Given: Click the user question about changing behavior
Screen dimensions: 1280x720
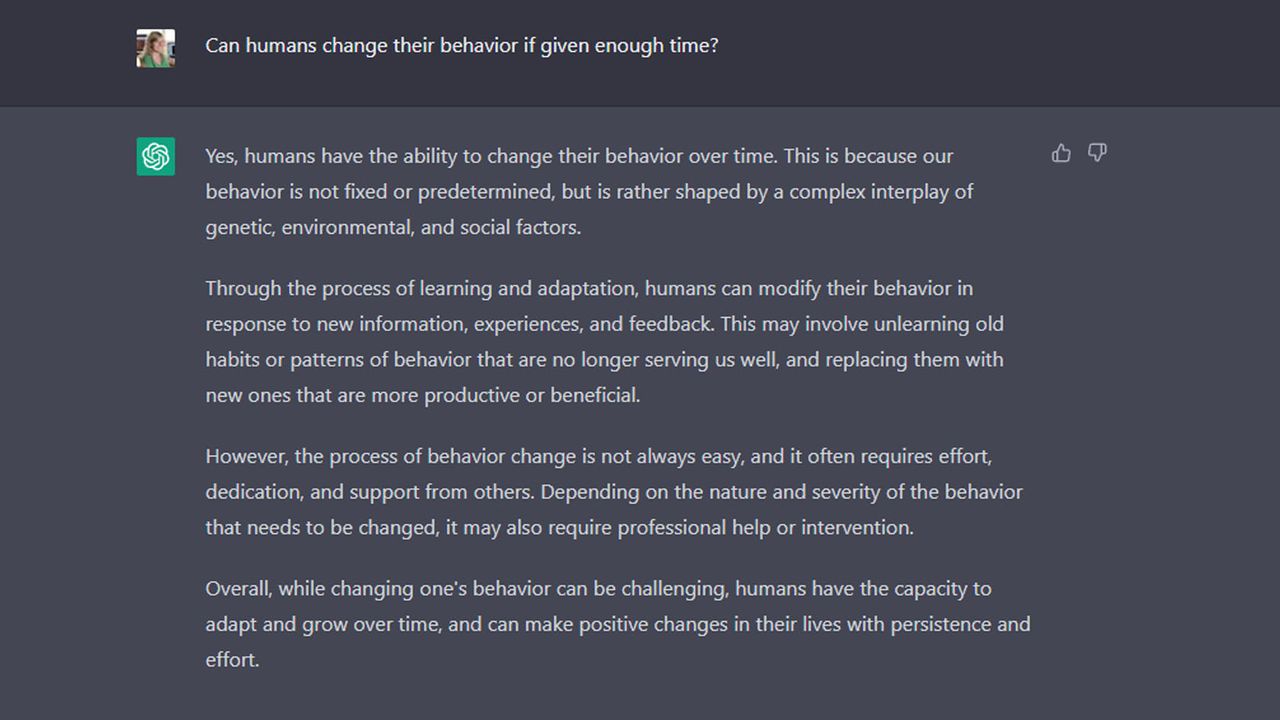Looking at the screenshot, I should point(462,46).
